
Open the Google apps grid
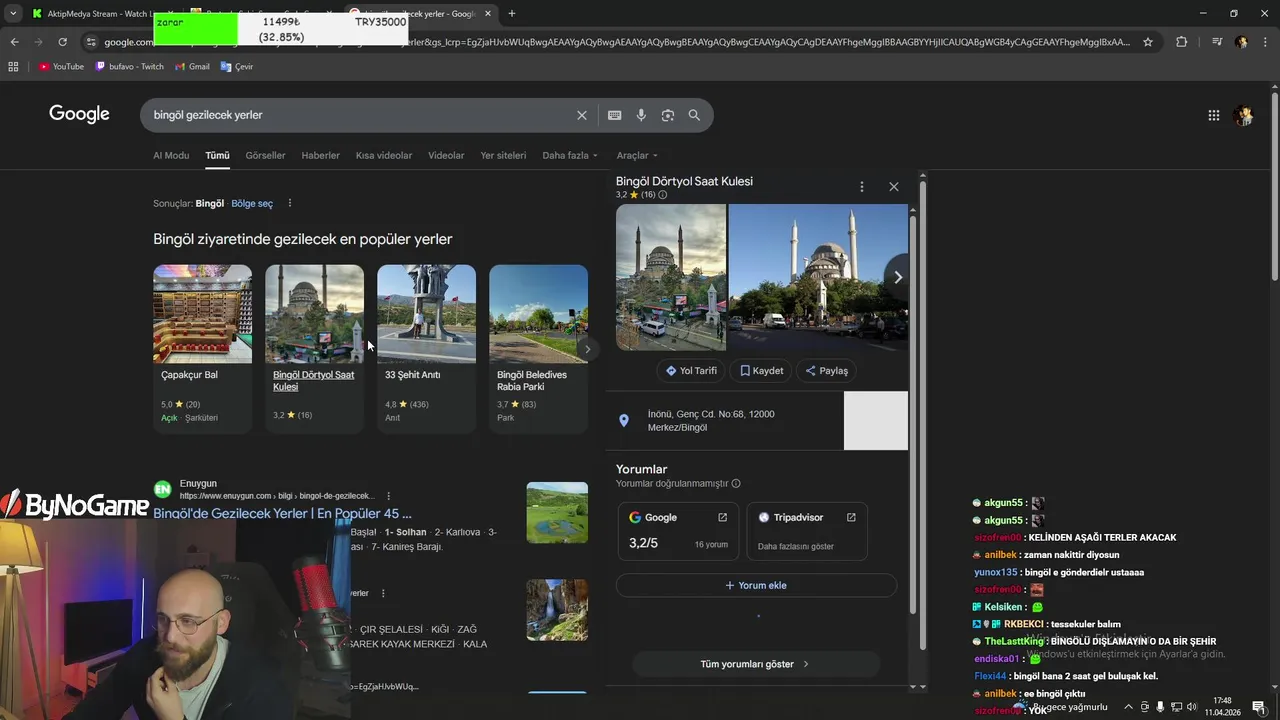pos(1213,115)
